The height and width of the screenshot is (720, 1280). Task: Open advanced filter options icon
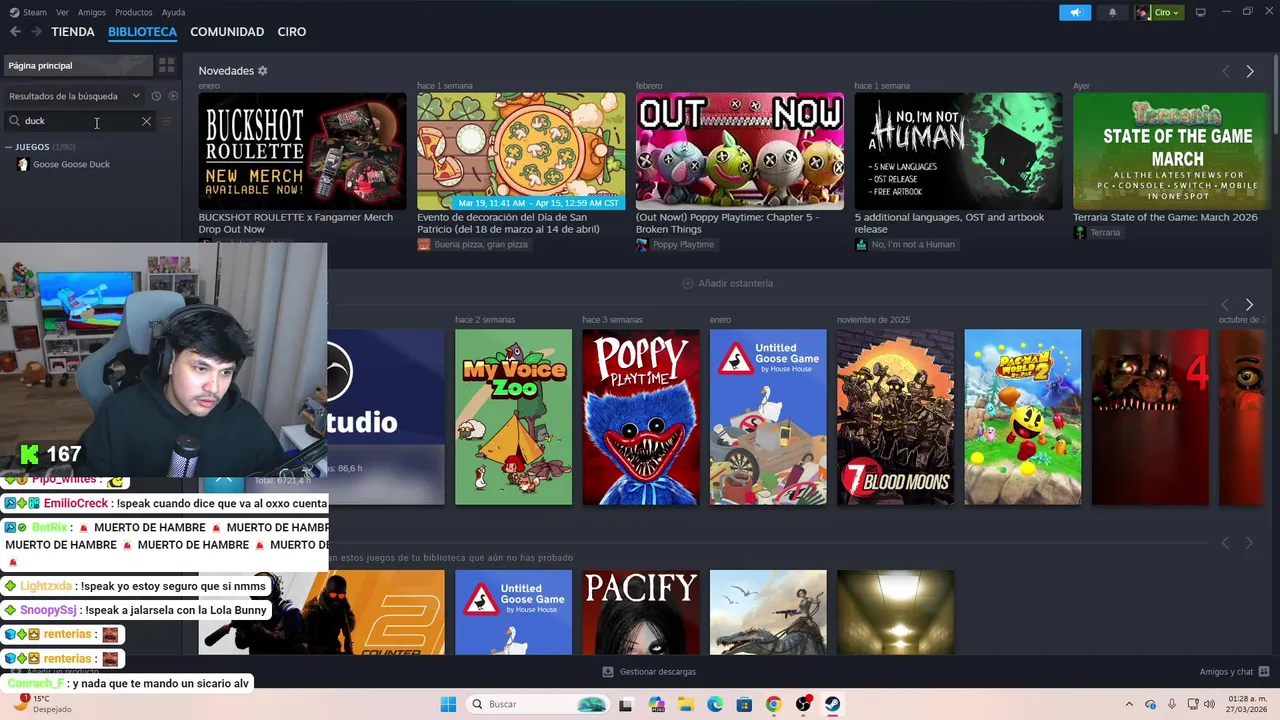pos(167,121)
